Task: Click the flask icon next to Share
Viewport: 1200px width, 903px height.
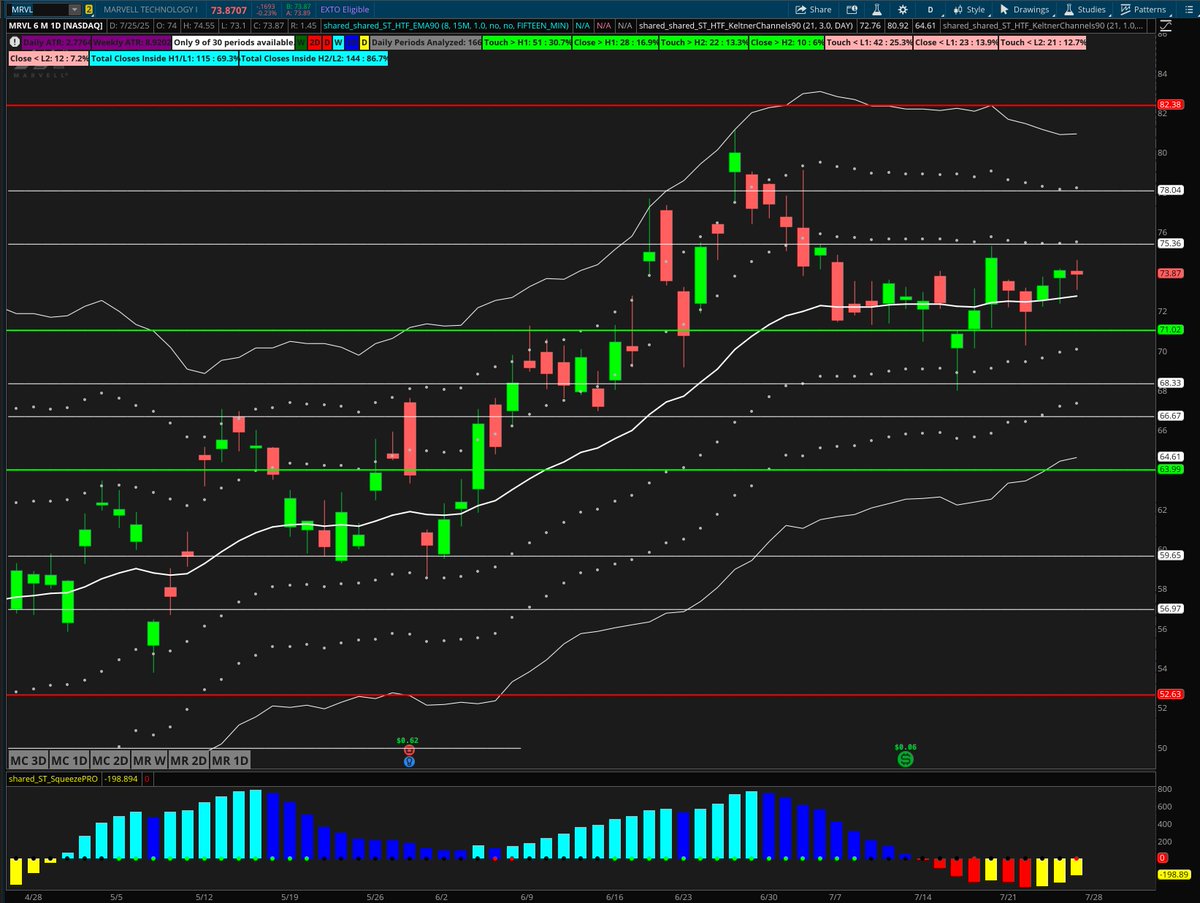Action: point(877,9)
